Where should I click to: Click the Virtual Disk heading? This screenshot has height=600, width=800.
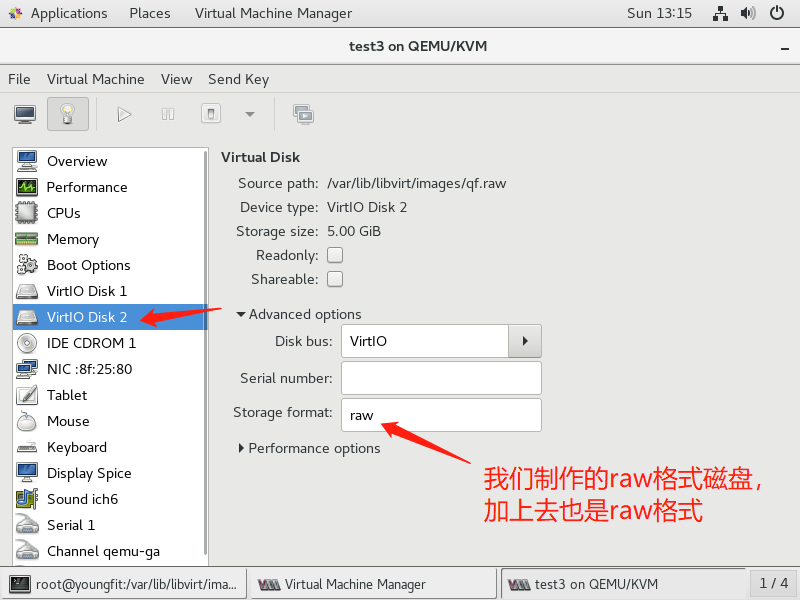click(260, 157)
